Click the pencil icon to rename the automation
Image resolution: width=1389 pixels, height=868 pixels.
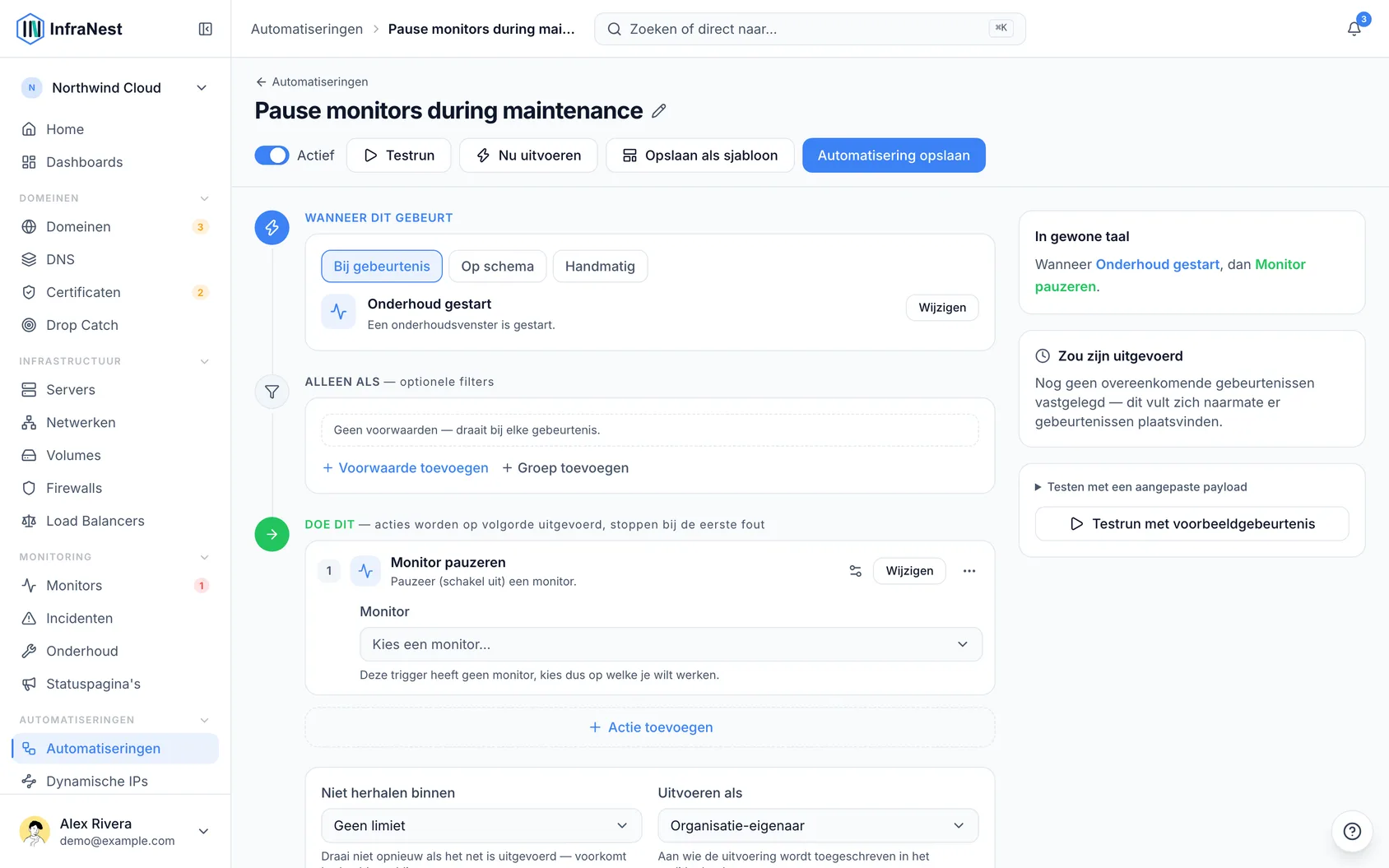[x=658, y=111]
